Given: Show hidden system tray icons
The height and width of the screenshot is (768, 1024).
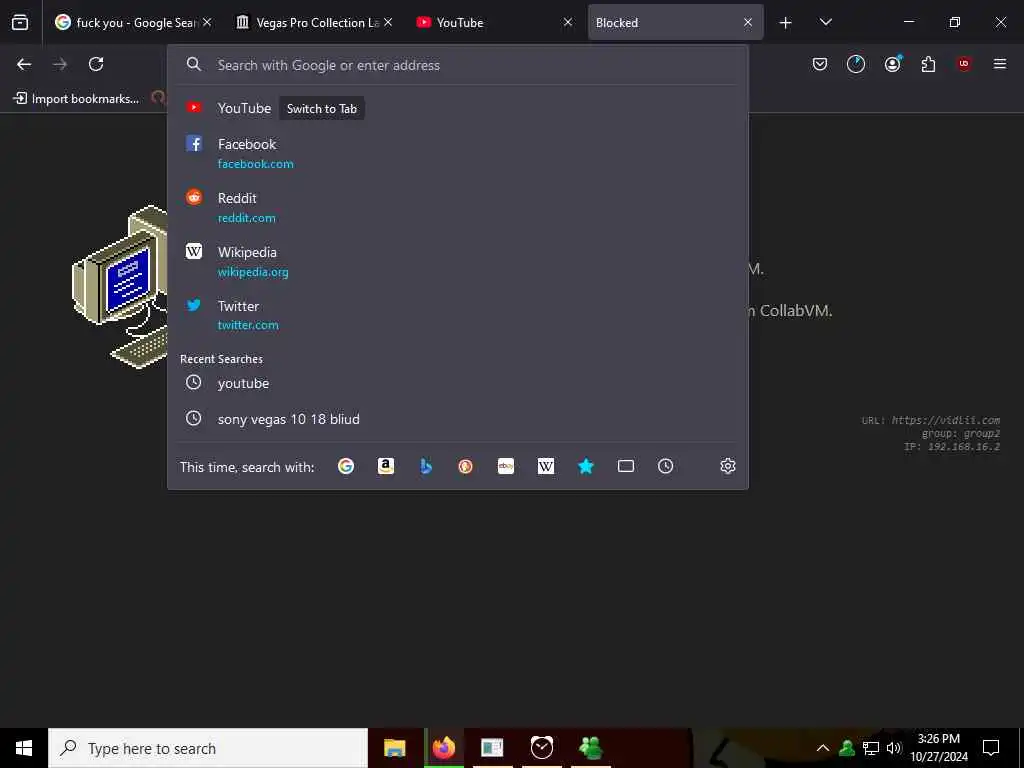Looking at the screenshot, I should tap(823, 748).
